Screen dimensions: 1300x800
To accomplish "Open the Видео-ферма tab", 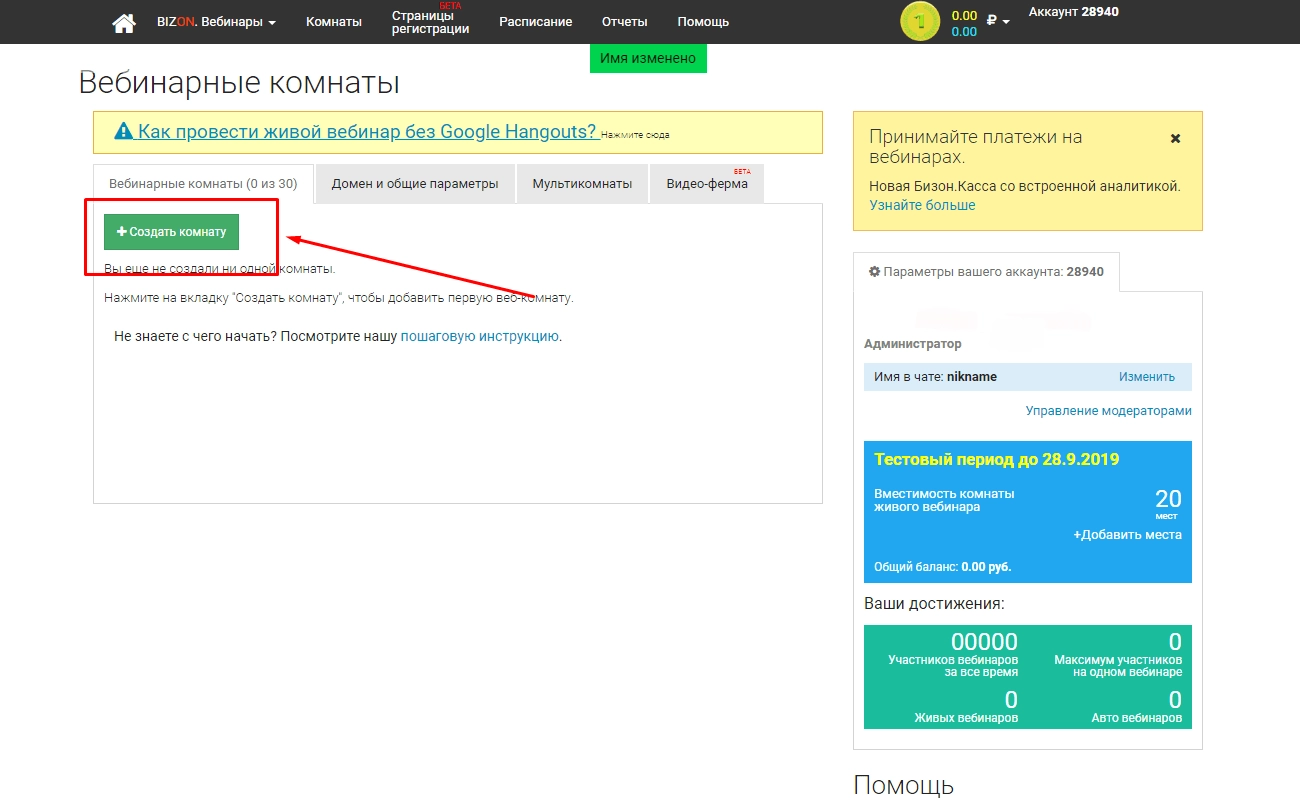I will click(707, 184).
